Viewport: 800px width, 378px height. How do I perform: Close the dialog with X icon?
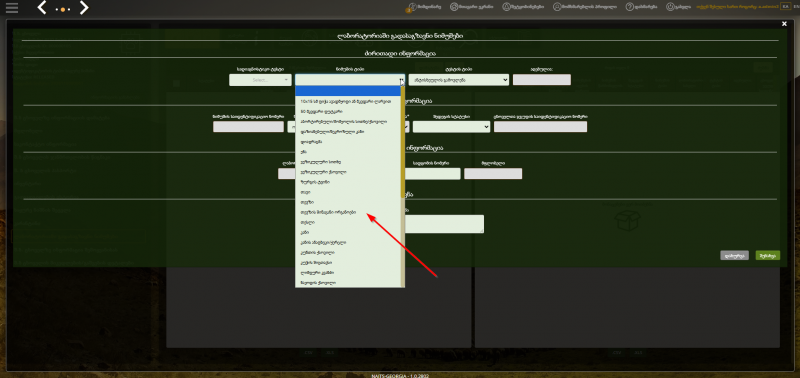pos(784,23)
